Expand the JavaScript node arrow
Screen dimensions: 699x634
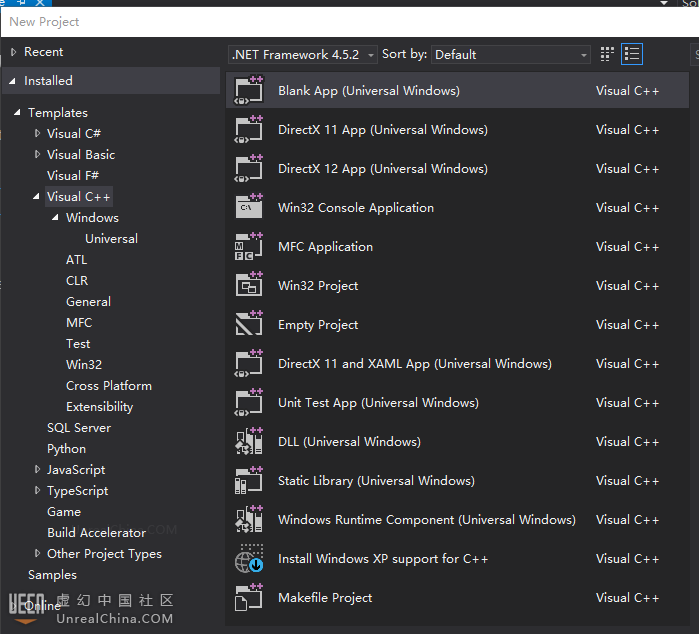pyautogui.click(x=37, y=469)
